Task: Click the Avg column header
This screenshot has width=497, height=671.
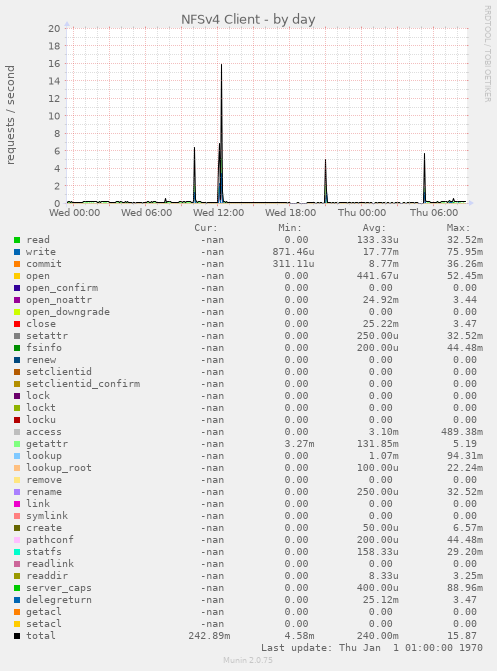Action: pyautogui.click(x=374, y=228)
